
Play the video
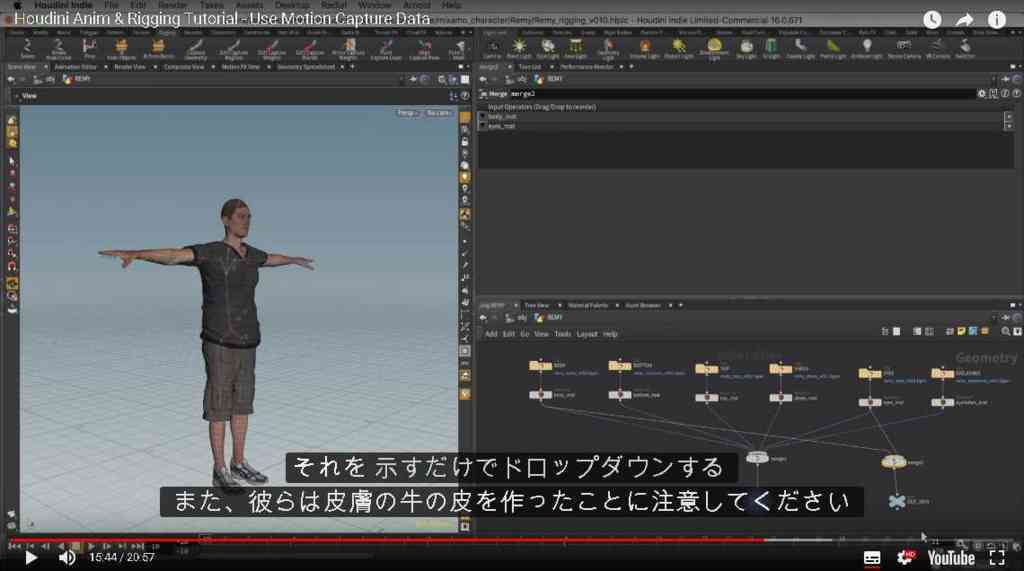[x=30, y=557]
